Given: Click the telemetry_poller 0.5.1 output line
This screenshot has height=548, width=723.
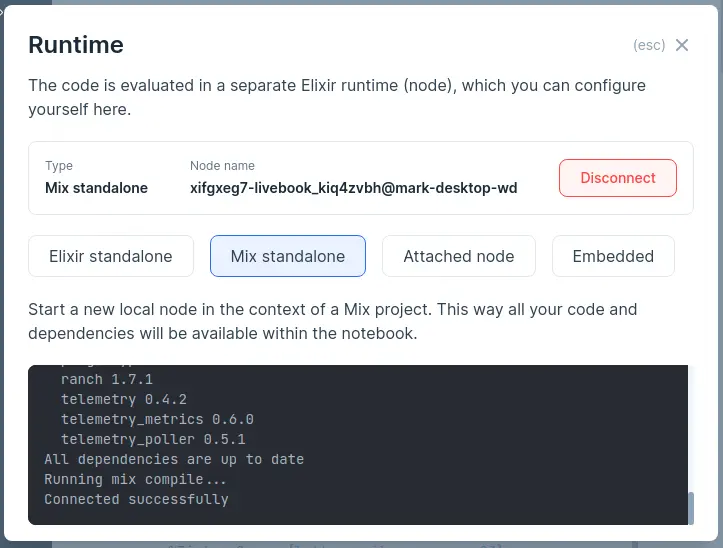Looking at the screenshot, I should tap(153, 439).
